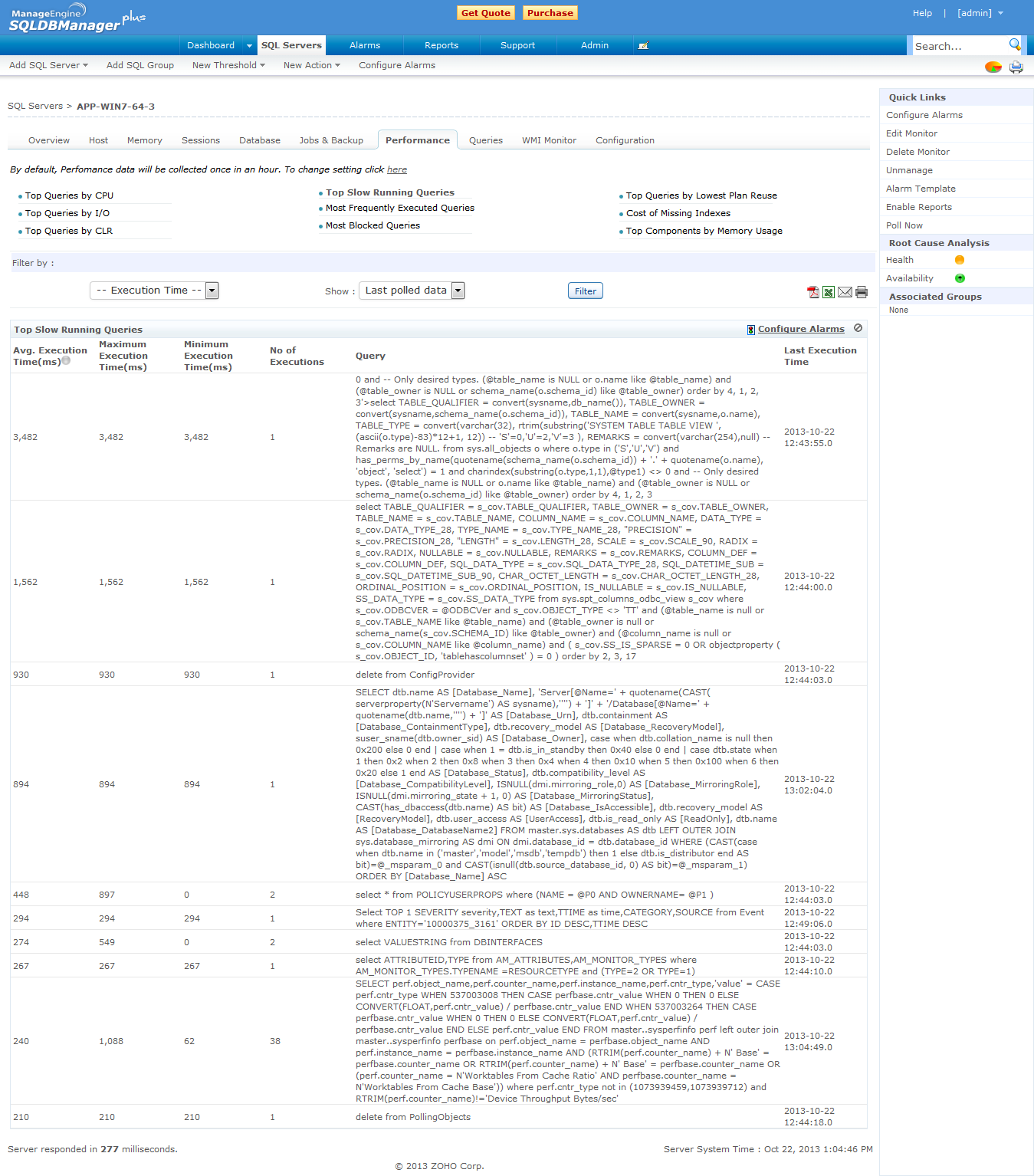The height and width of the screenshot is (1176, 1034).
Task: Open Alarm Template in Quick Links
Action: pyautogui.click(x=921, y=189)
